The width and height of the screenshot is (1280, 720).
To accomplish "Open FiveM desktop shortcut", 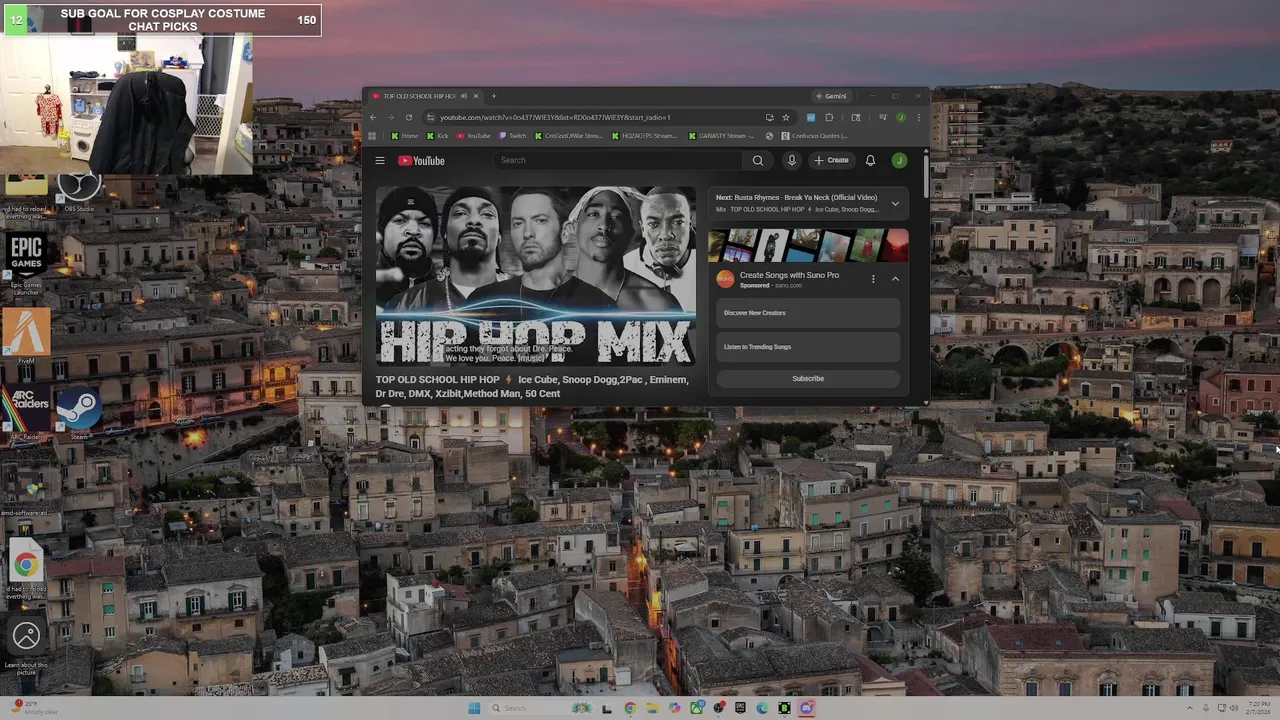I will (26, 338).
